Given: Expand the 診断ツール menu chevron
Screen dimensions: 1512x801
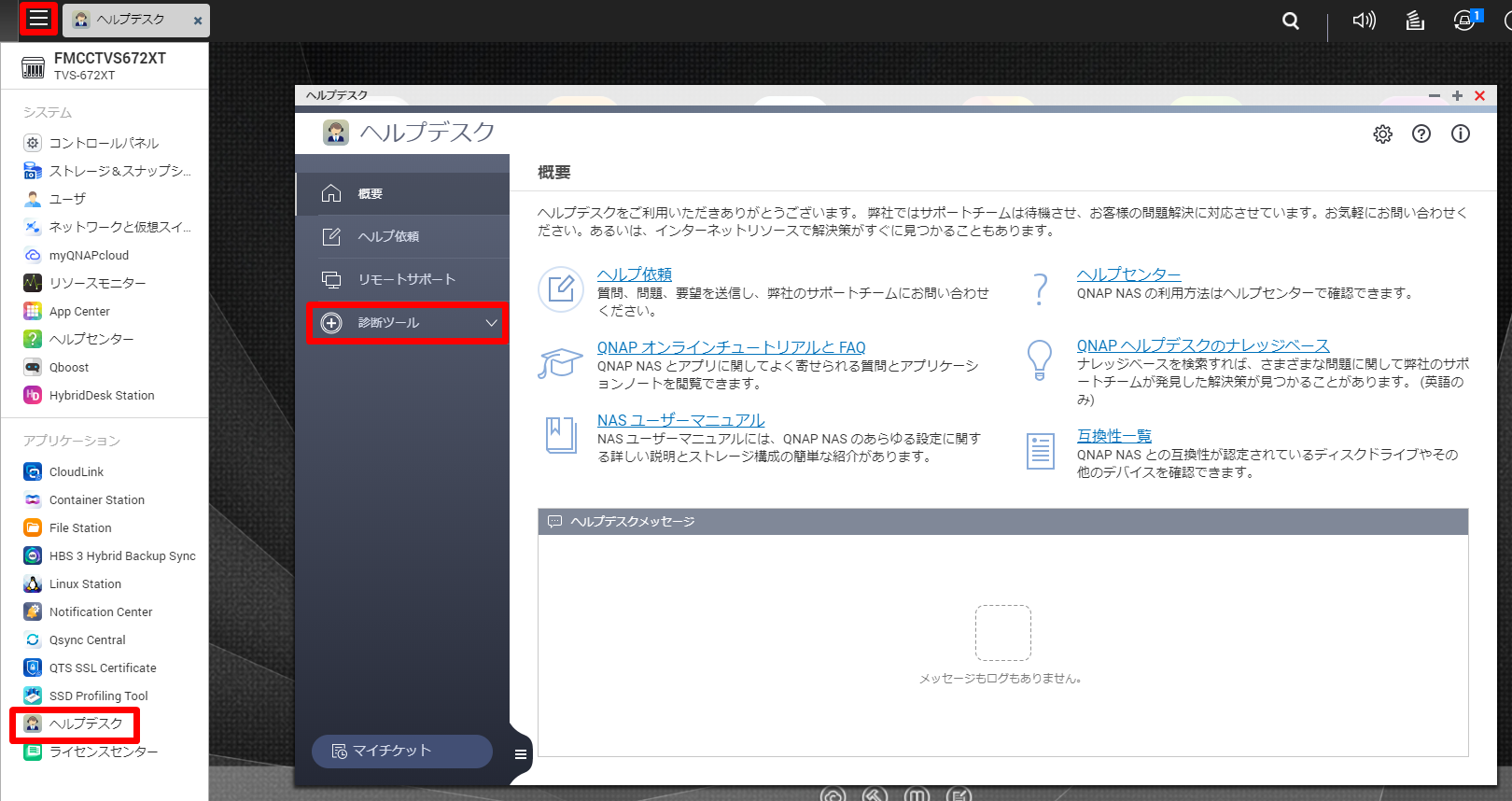Looking at the screenshot, I should pyautogui.click(x=492, y=323).
